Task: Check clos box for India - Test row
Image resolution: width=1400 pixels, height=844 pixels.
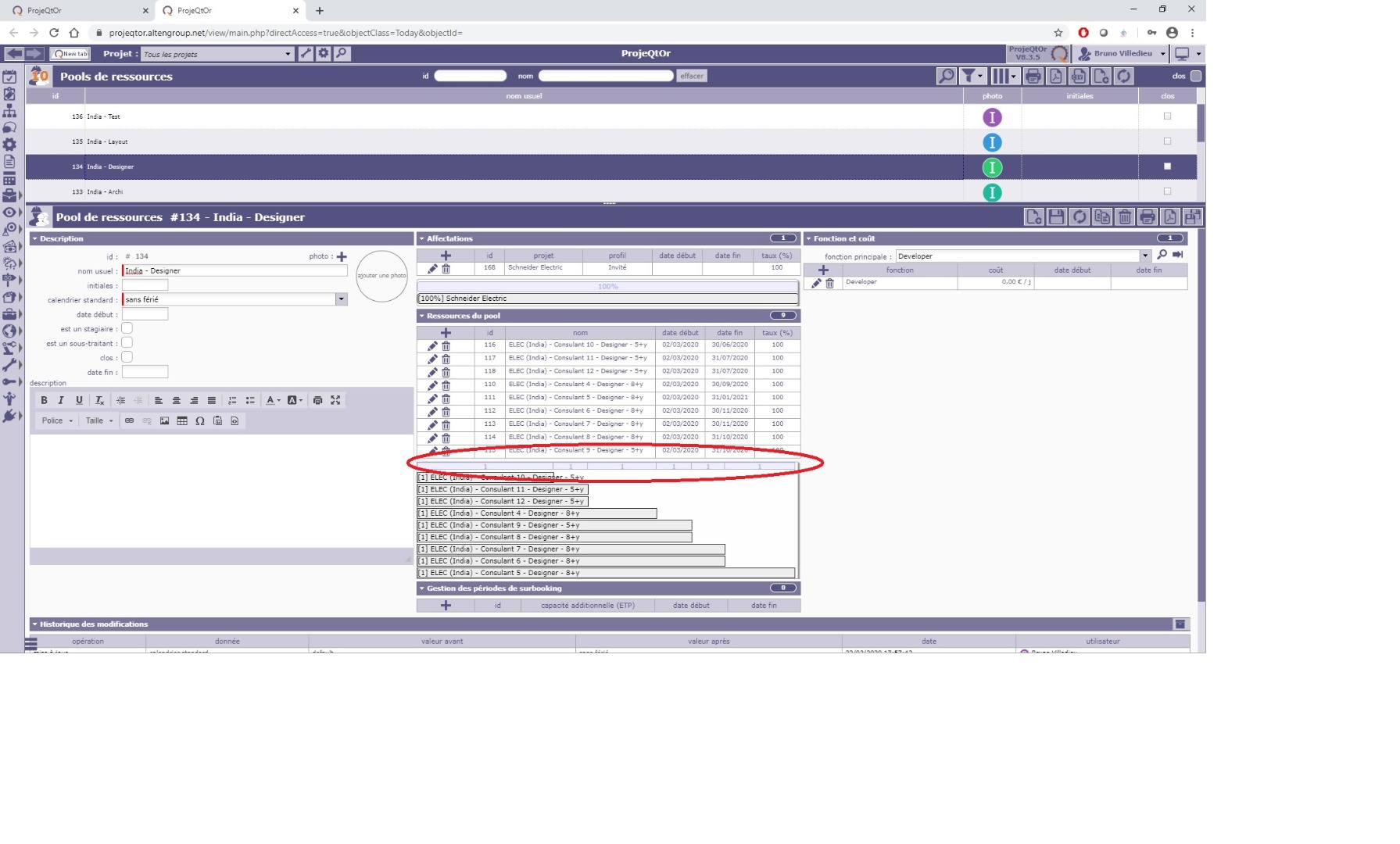Action: click(x=1168, y=116)
